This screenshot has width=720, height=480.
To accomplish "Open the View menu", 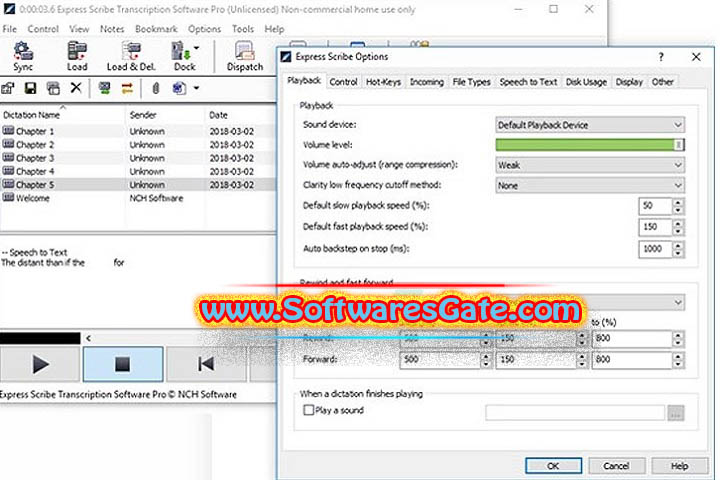I will point(79,29).
